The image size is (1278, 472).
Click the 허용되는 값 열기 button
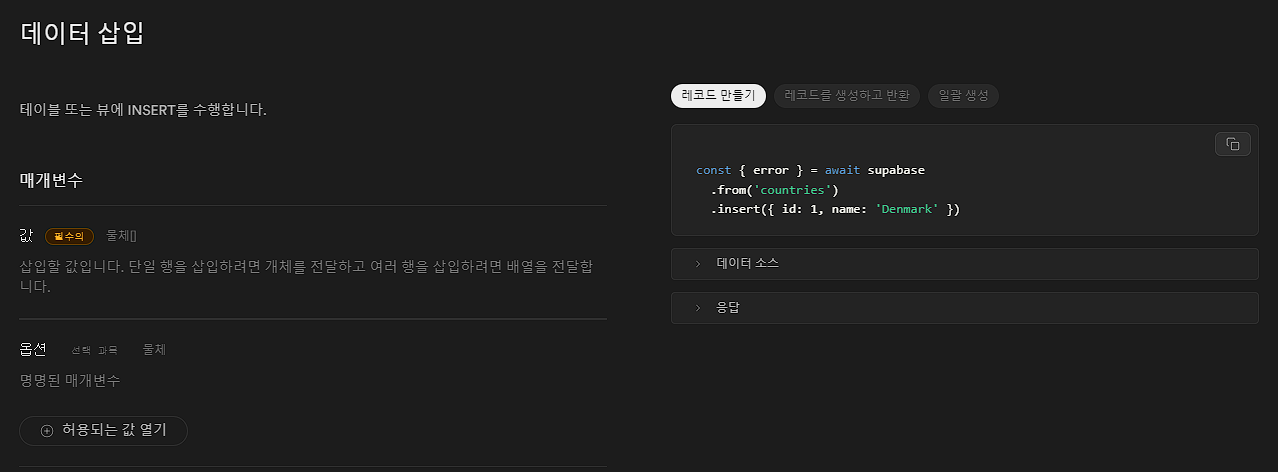[x=103, y=430]
